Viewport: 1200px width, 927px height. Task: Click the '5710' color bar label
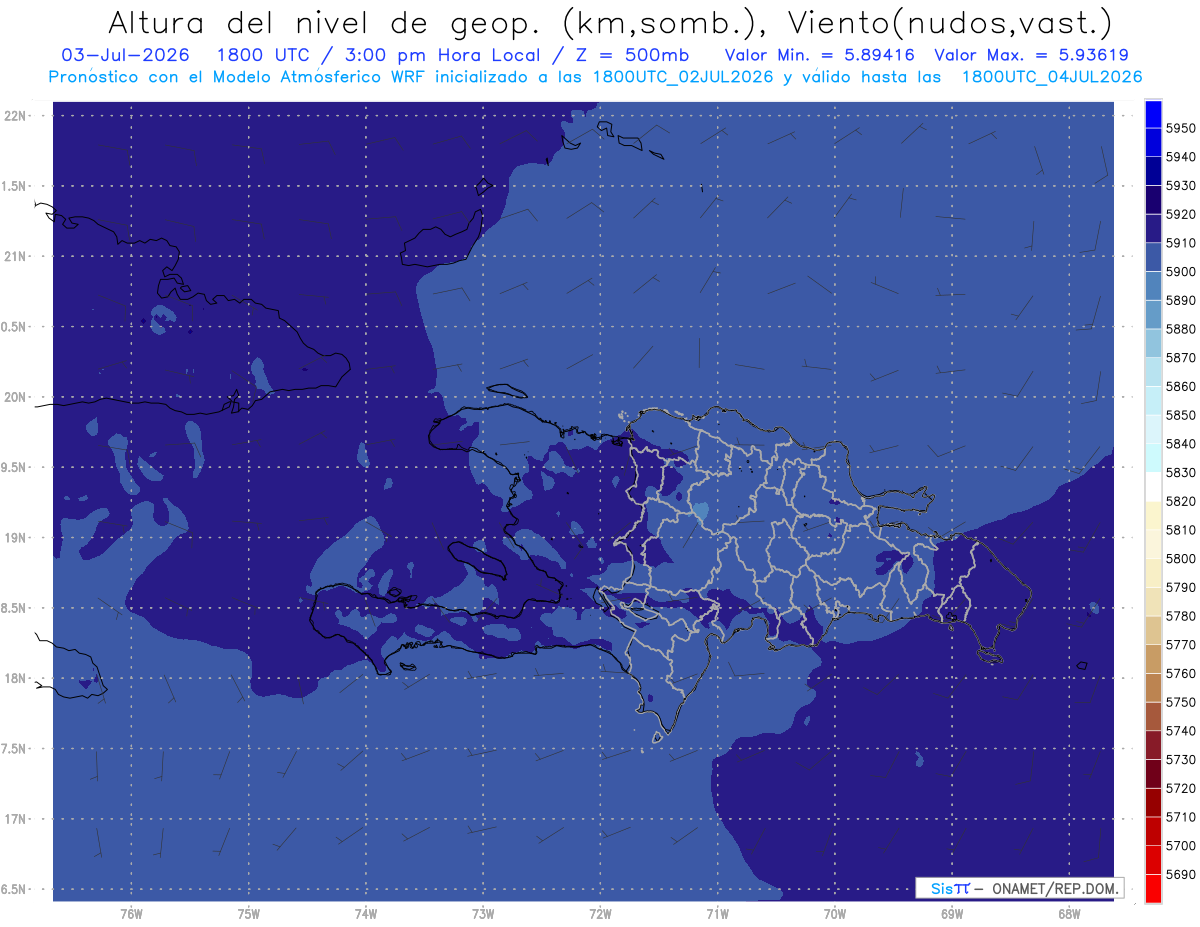(1180, 817)
